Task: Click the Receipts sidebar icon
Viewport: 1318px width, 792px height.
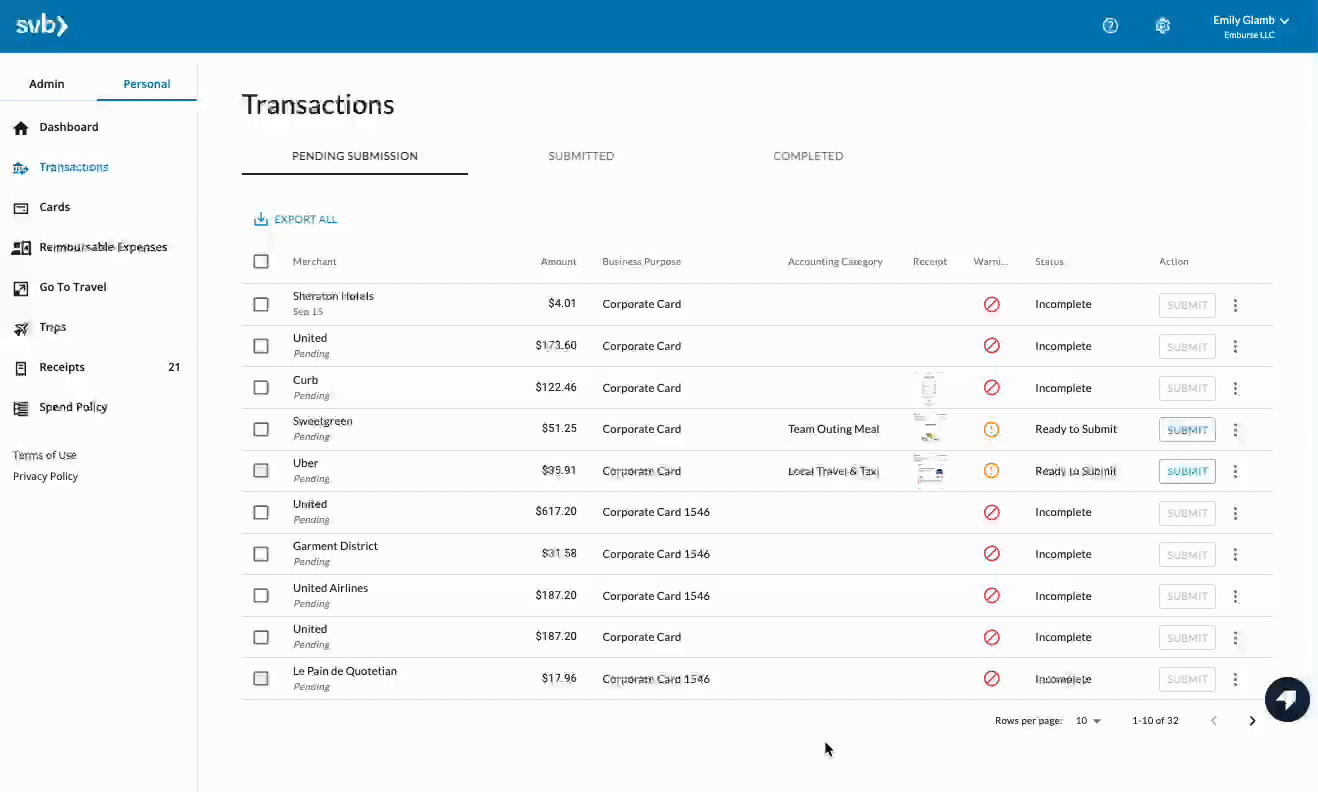Action: pos(21,368)
